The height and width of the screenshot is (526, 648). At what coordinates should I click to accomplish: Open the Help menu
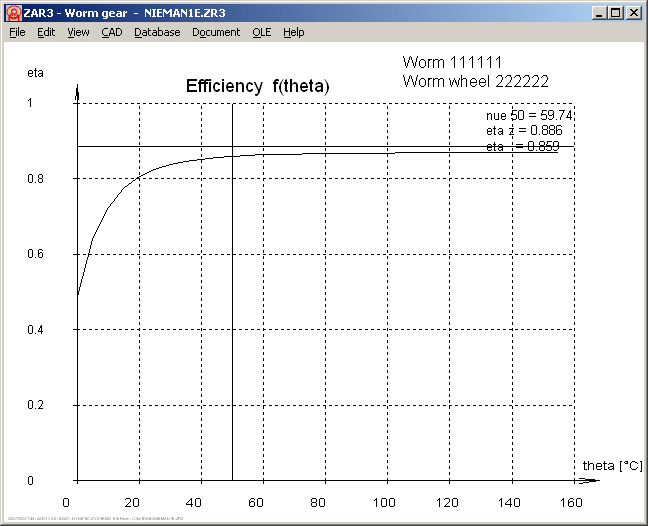coord(293,32)
